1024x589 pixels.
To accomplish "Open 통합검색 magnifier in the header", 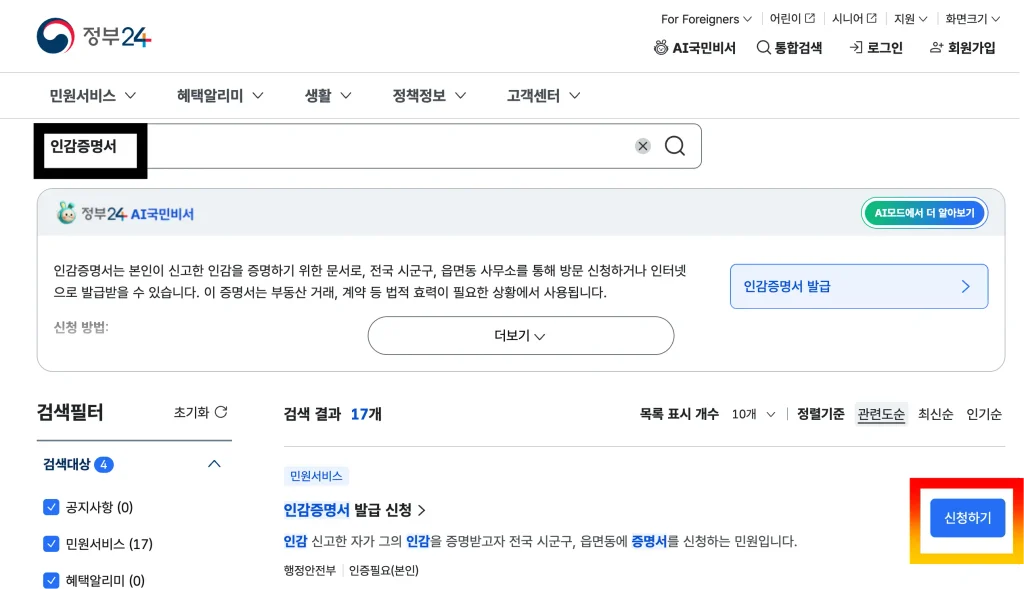I will [x=789, y=48].
